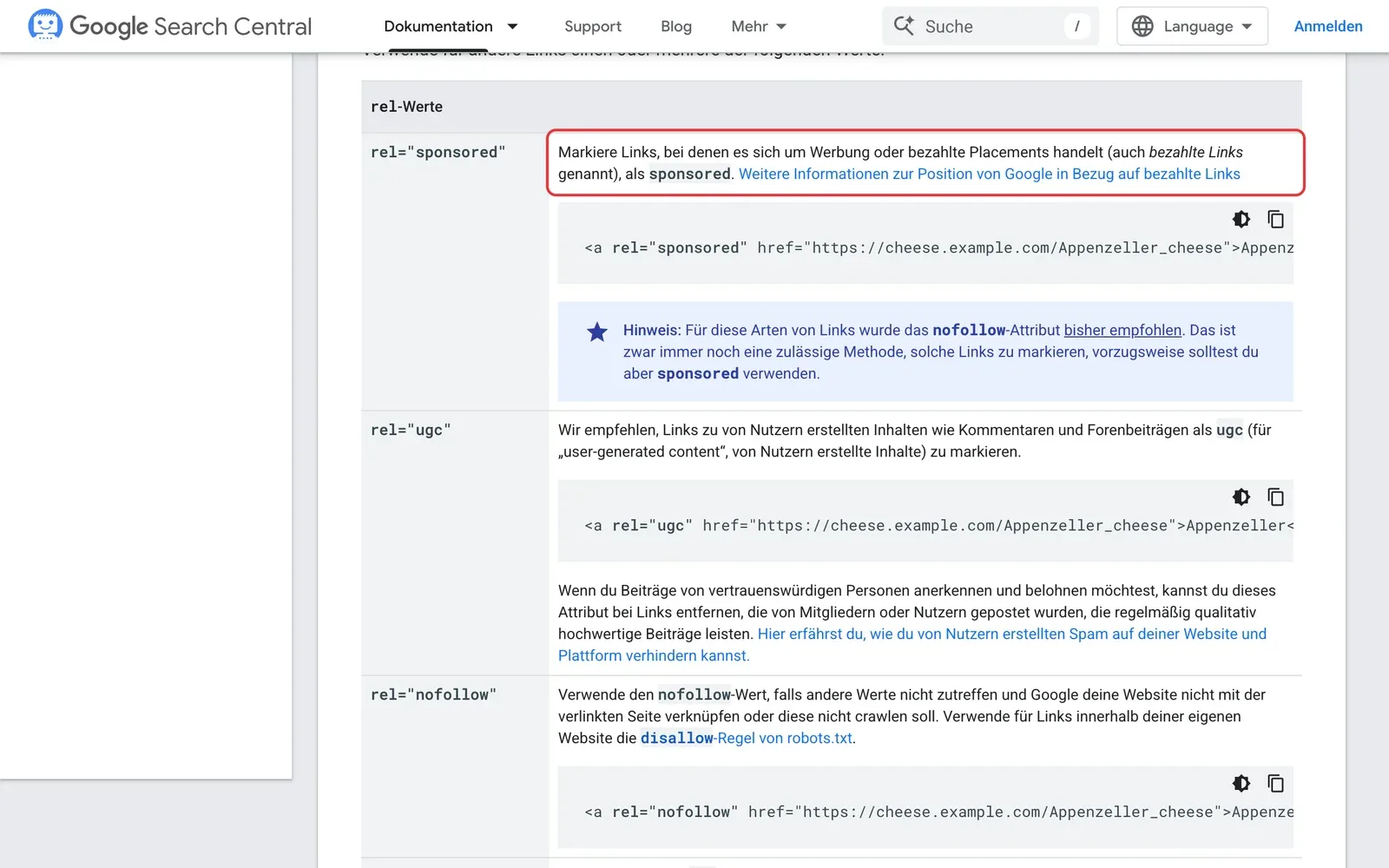Click the Anmelden sign-in button
This screenshot has width=1389, height=868.
click(1328, 26)
